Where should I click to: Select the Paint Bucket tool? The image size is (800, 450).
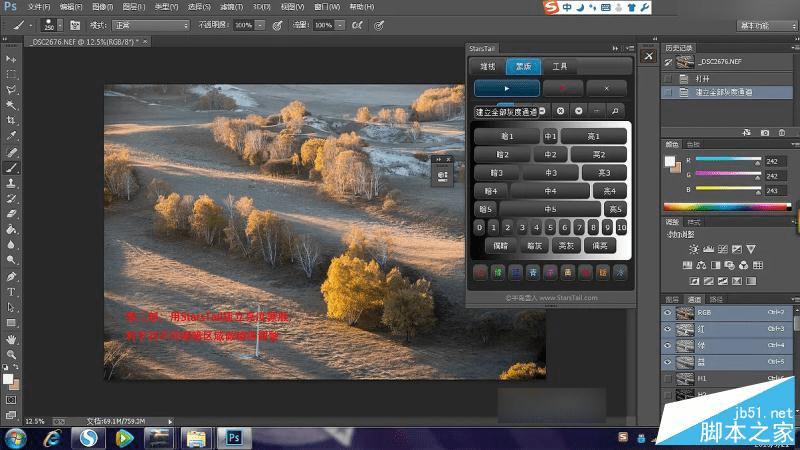pyautogui.click(x=11, y=229)
